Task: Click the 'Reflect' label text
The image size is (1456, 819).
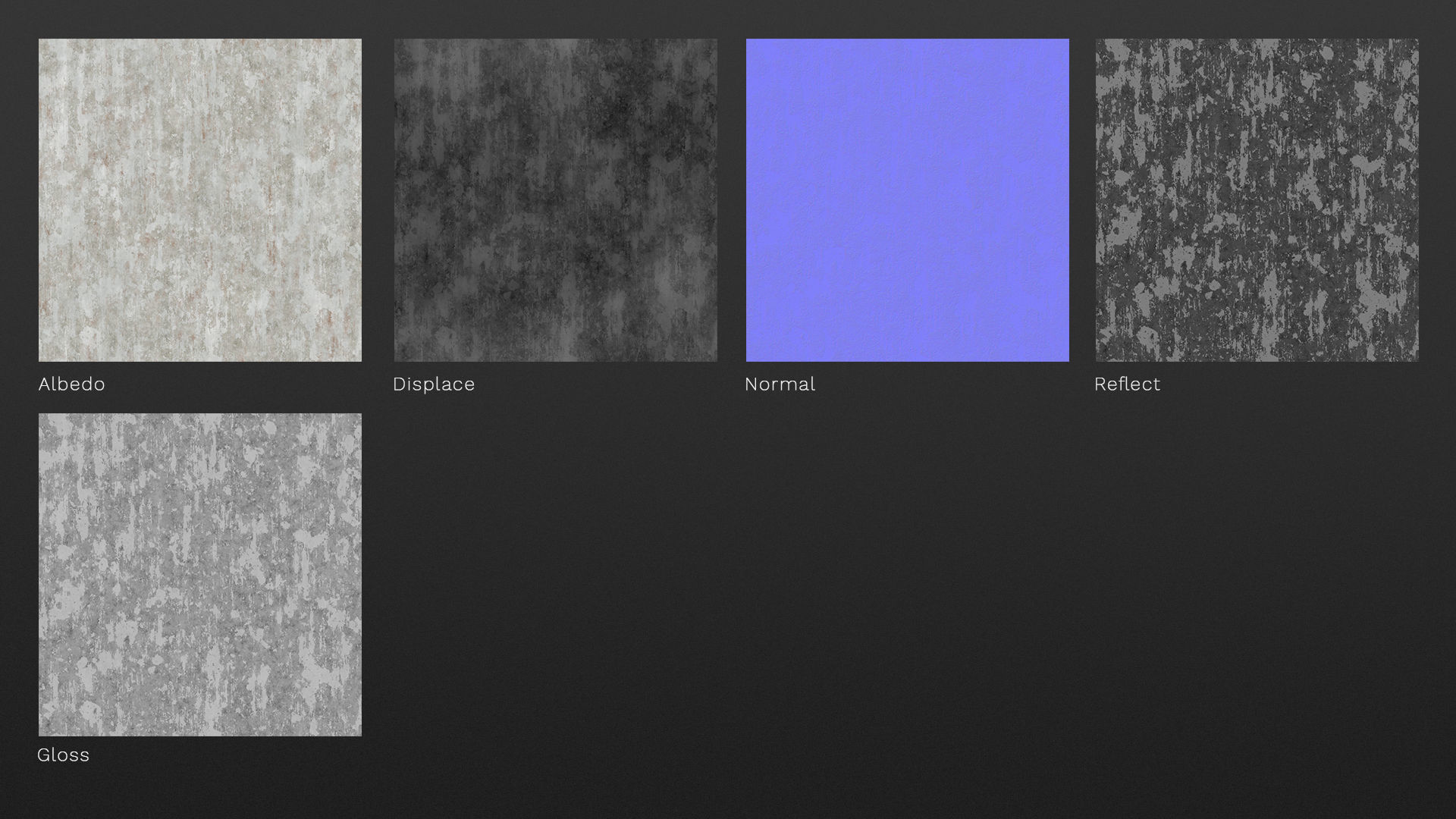Action: (1127, 384)
